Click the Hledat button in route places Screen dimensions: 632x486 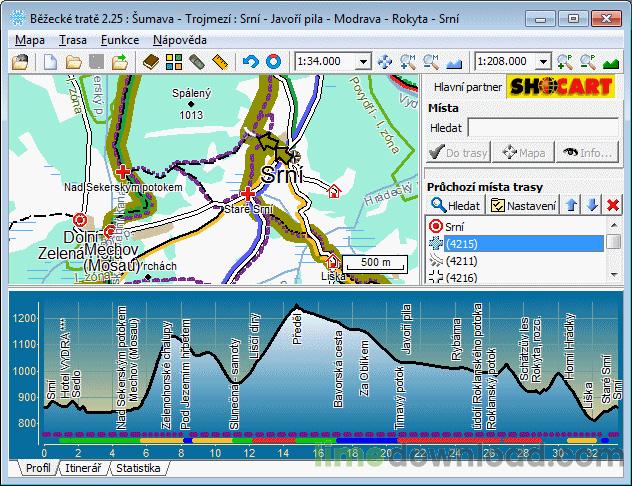click(455, 205)
